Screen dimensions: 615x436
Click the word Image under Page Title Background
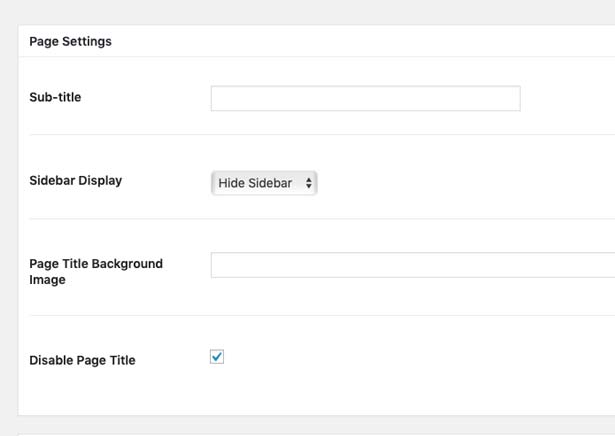(x=47, y=280)
